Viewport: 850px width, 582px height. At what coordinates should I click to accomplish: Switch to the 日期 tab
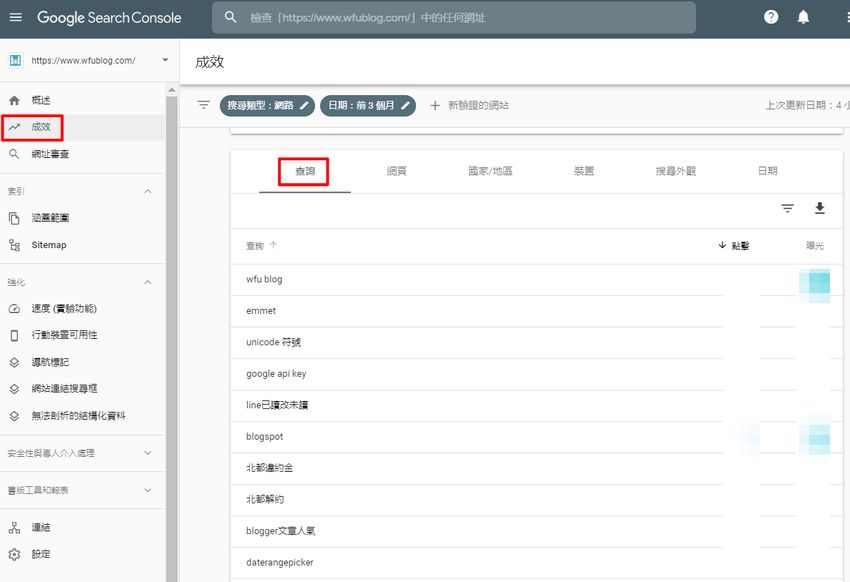click(x=767, y=171)
